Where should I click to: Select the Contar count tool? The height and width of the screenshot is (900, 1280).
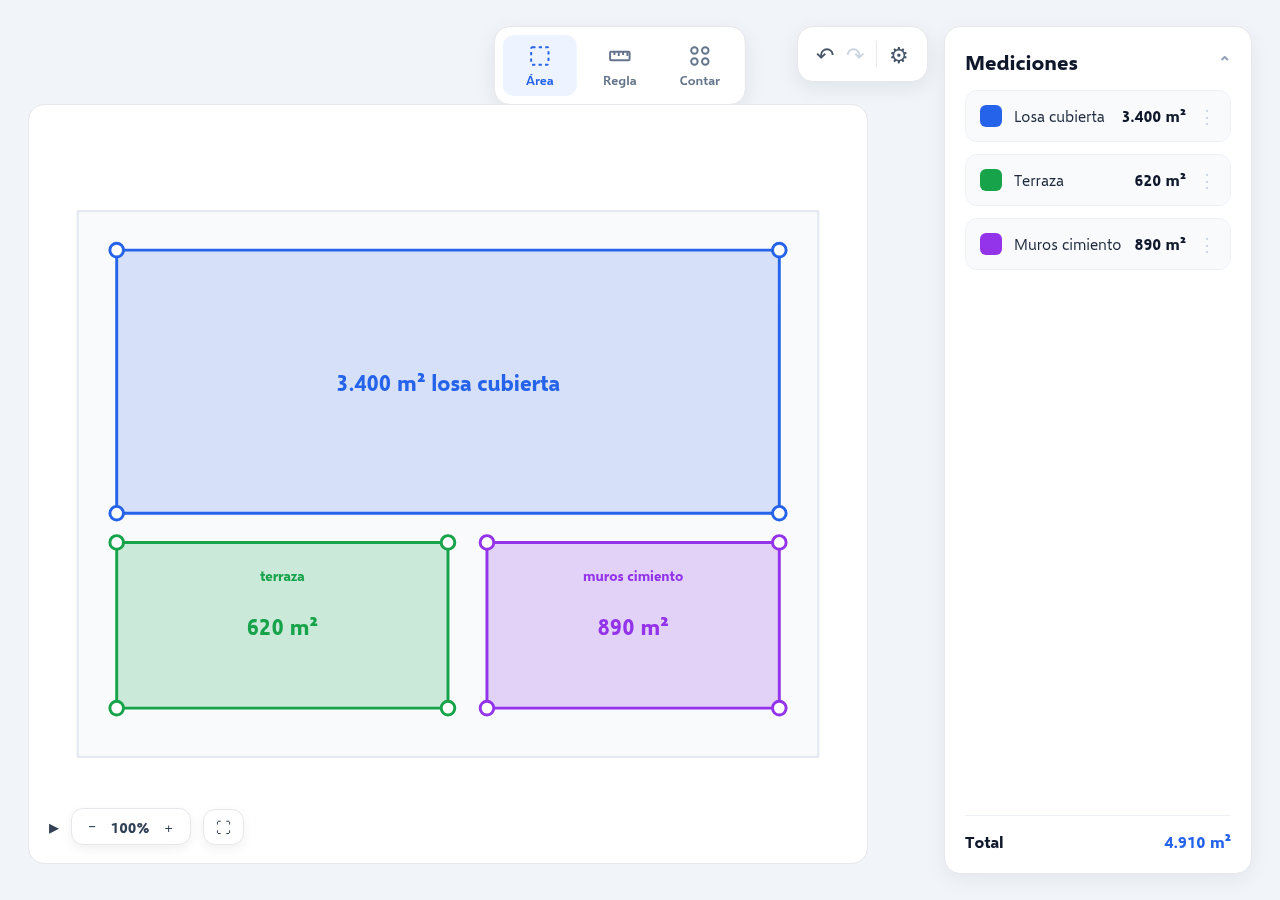tap(700, 66)
